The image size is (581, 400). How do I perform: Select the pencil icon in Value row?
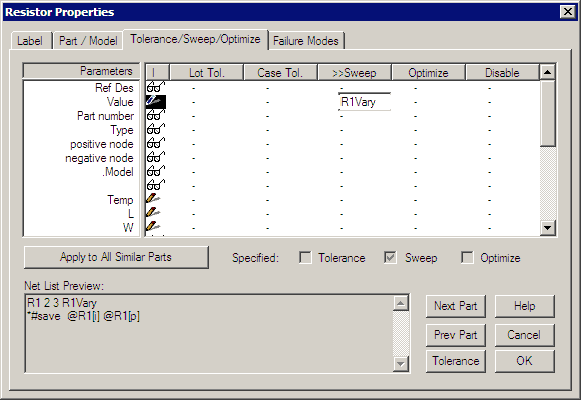coord(156,101)
